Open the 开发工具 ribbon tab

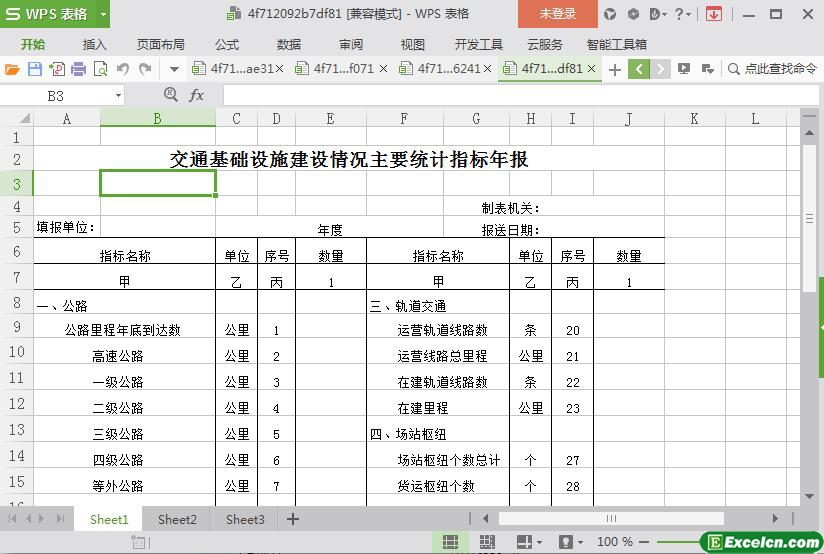click(x=479, y=45)
